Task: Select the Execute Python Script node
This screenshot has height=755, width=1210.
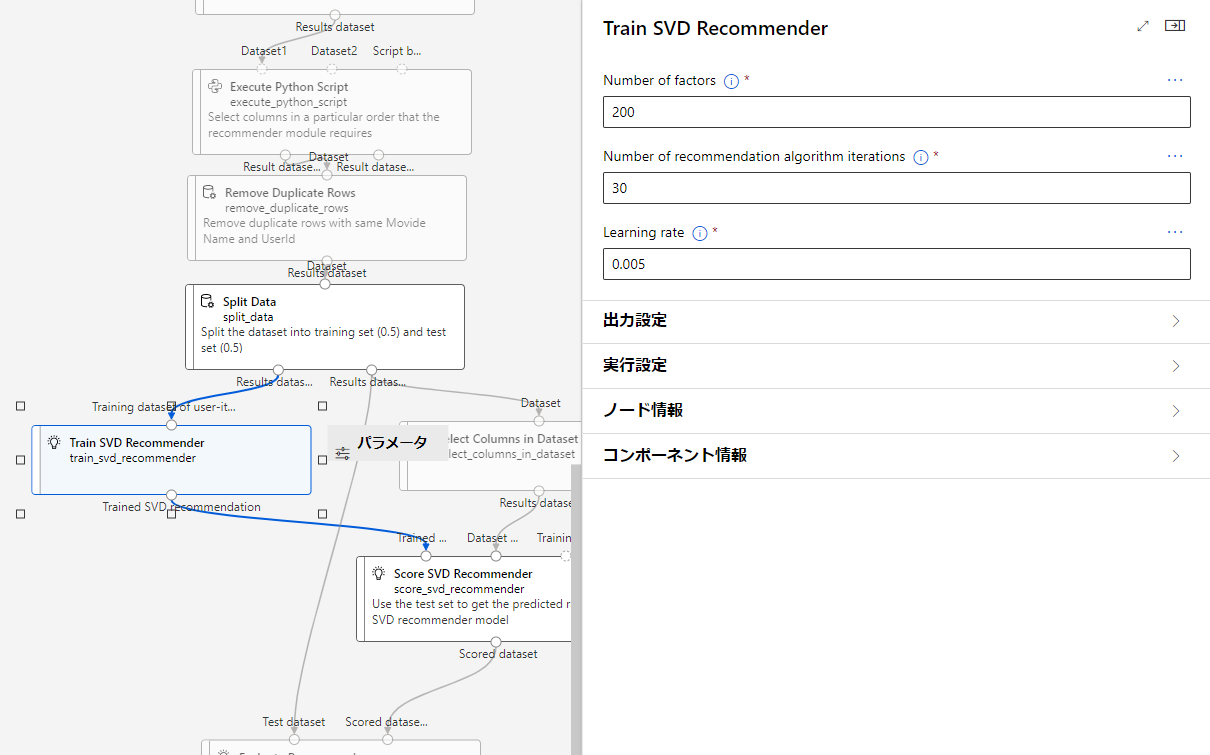Action: pyautogui.click(x=331, y=112)
